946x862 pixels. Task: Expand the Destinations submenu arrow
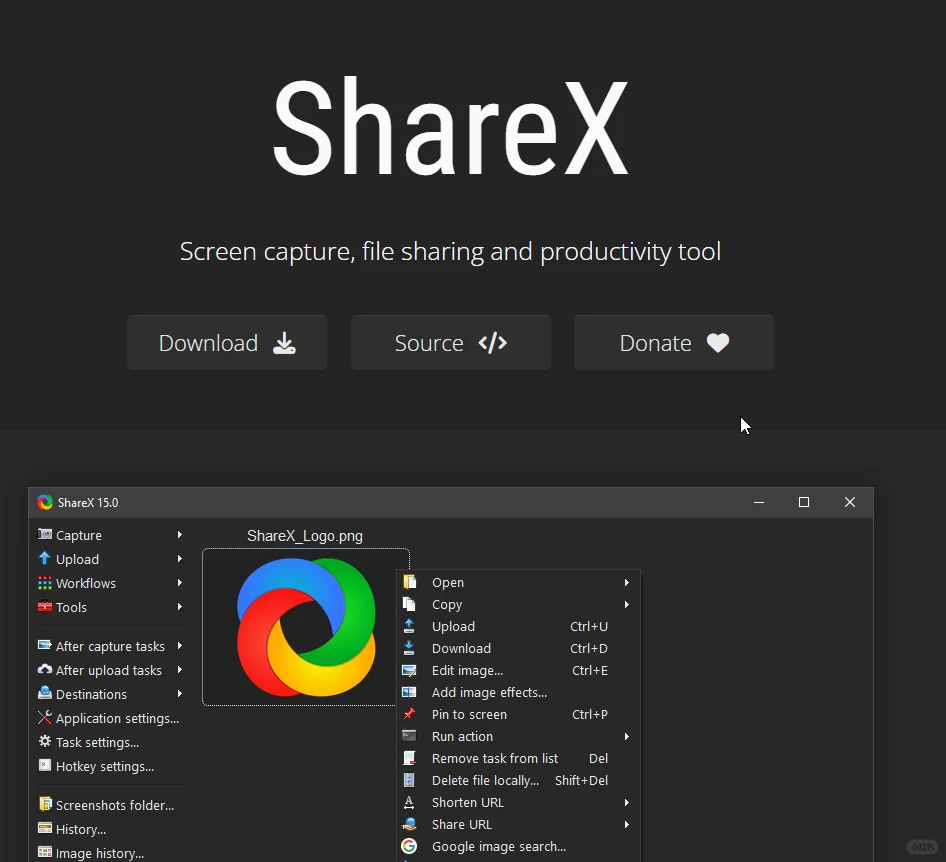click(x=180, y=694)
